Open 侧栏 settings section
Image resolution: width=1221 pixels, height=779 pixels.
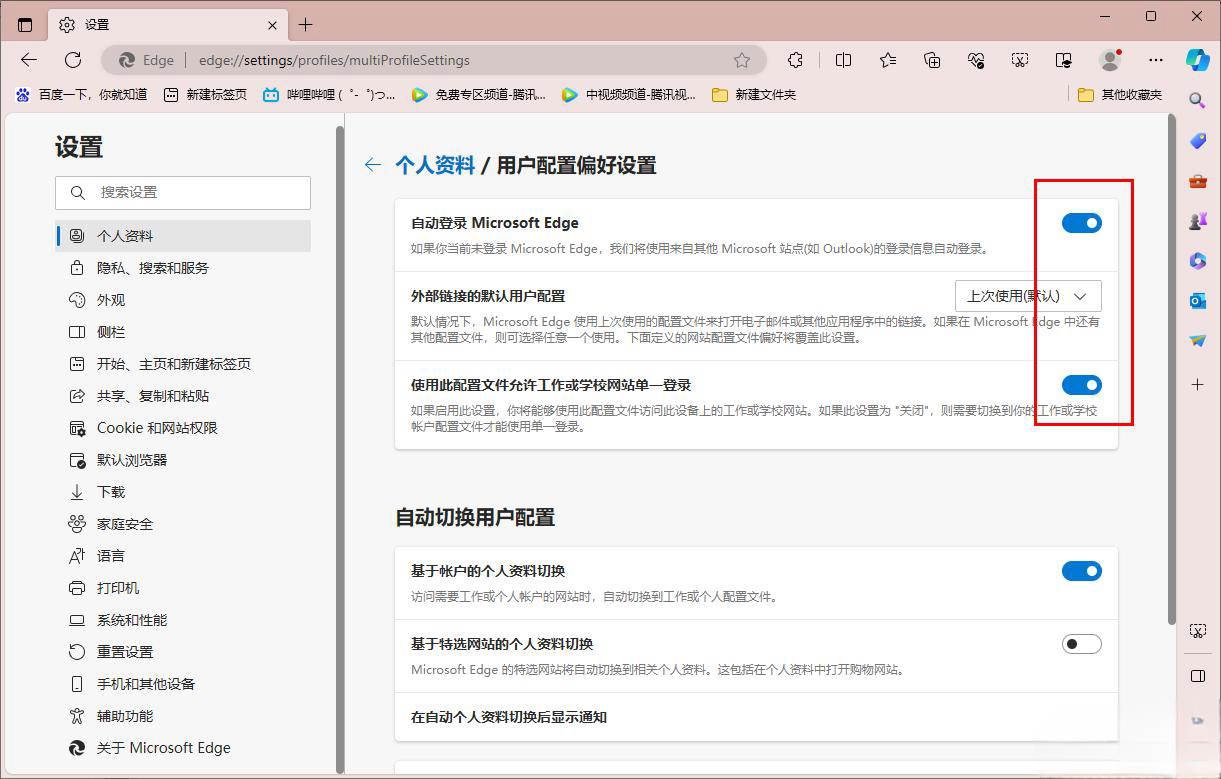(x=184, y=332)
